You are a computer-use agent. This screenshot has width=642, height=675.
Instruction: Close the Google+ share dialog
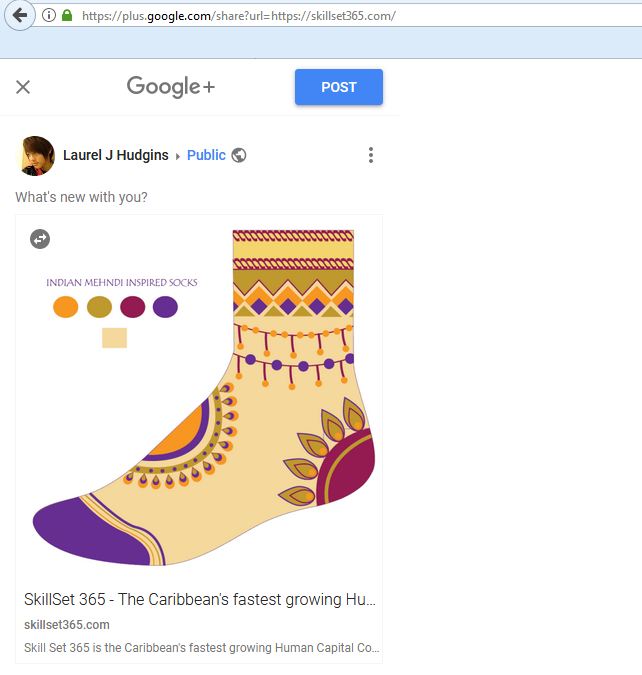coord(23,87)
